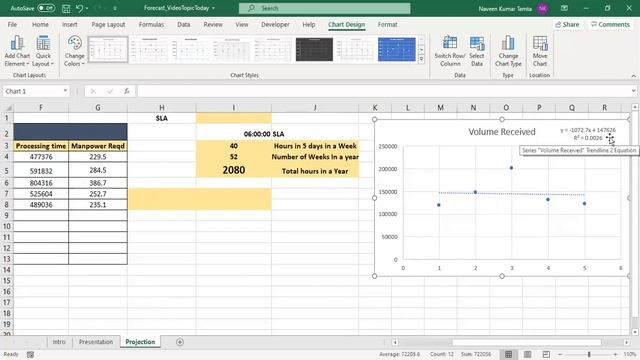Switch to the Formulas tab
The image size is (640, 360).
[151, 24]
